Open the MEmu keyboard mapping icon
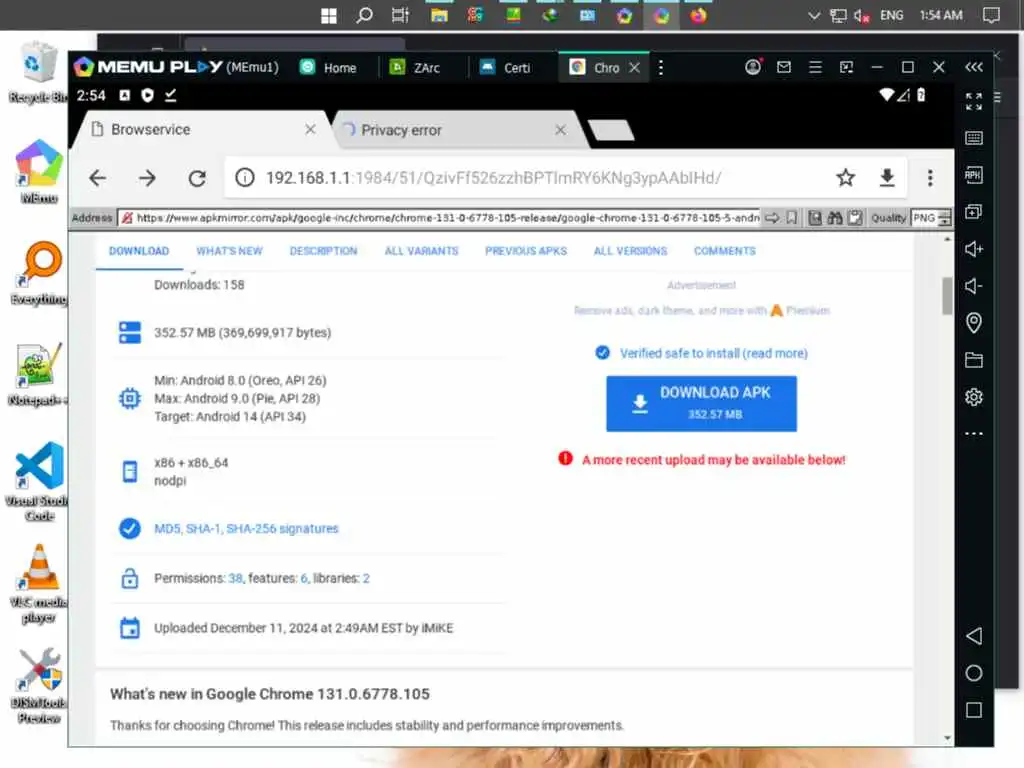 coord(973,138)
